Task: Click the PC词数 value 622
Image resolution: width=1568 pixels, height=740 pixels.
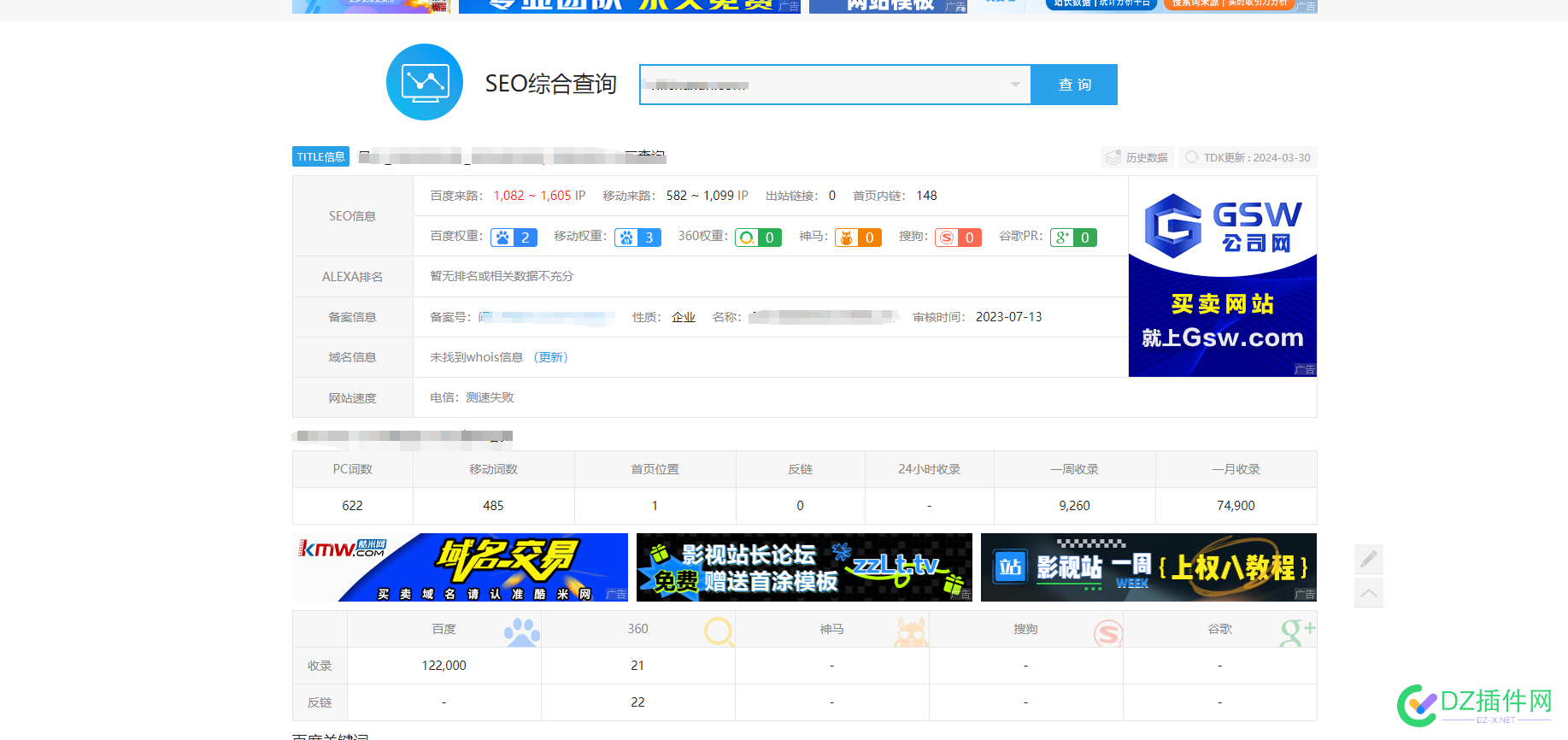Action: (x=352, y=506)
